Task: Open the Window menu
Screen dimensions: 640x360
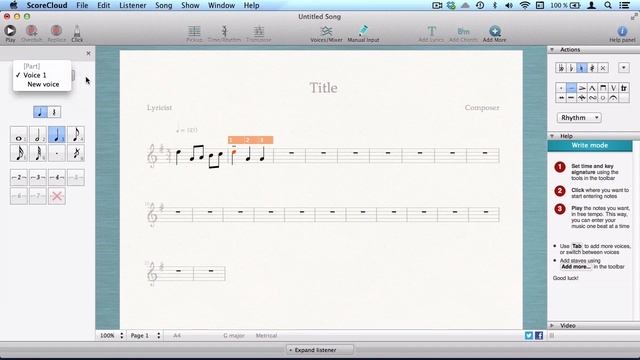Action: coord(221,5)
